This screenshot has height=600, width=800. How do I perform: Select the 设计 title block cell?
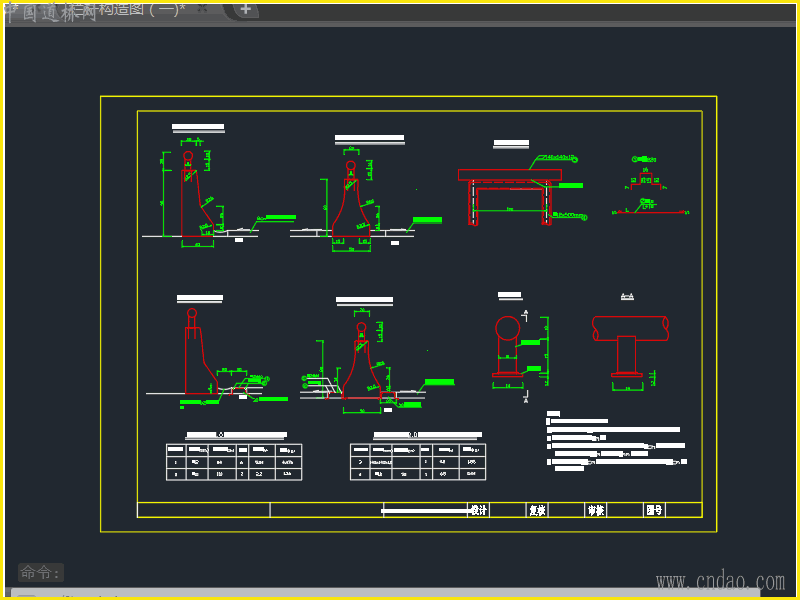coord(478,510)
